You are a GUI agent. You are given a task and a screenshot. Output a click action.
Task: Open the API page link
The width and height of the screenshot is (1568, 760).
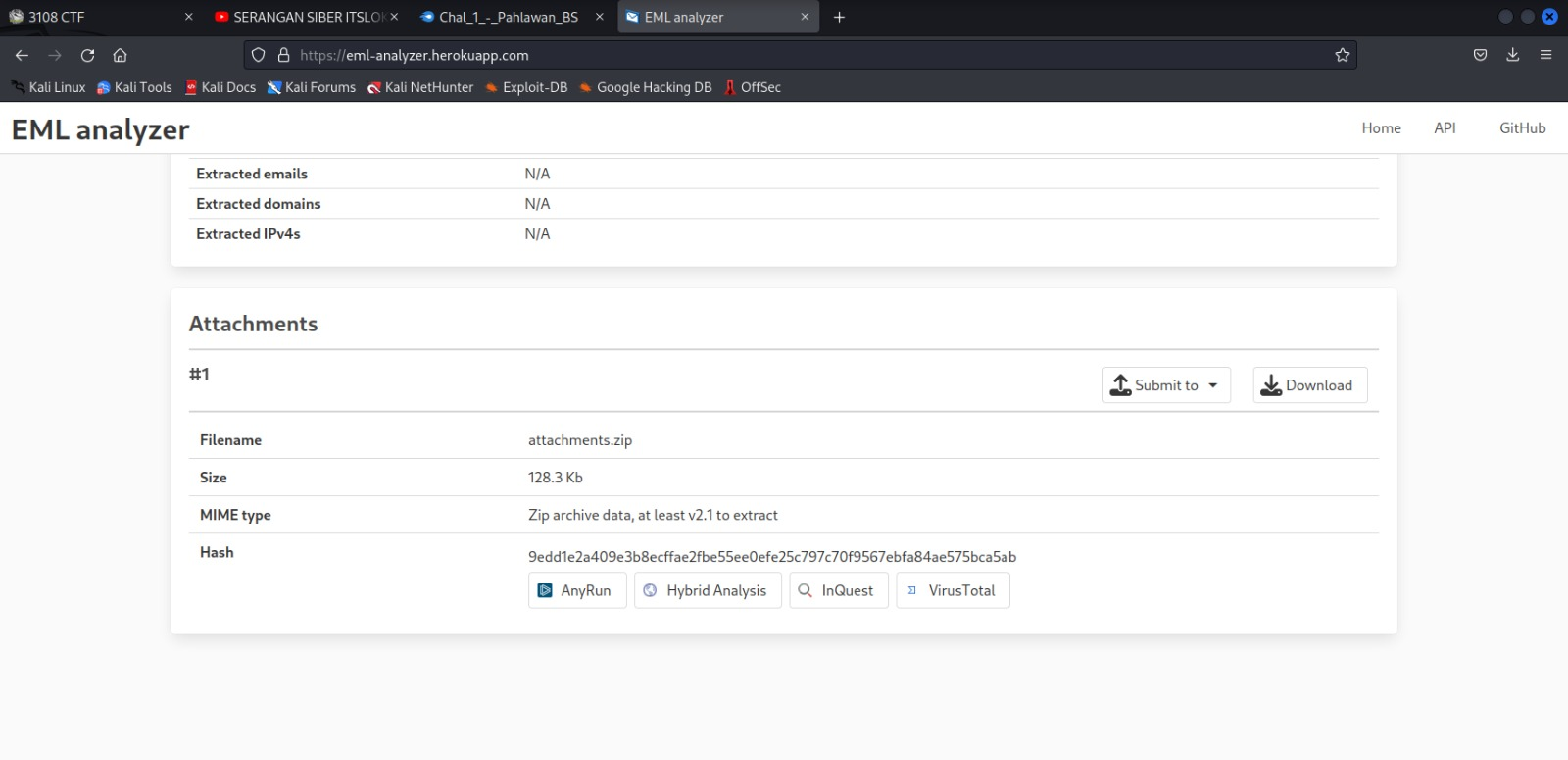click(x=1445, y=127)
